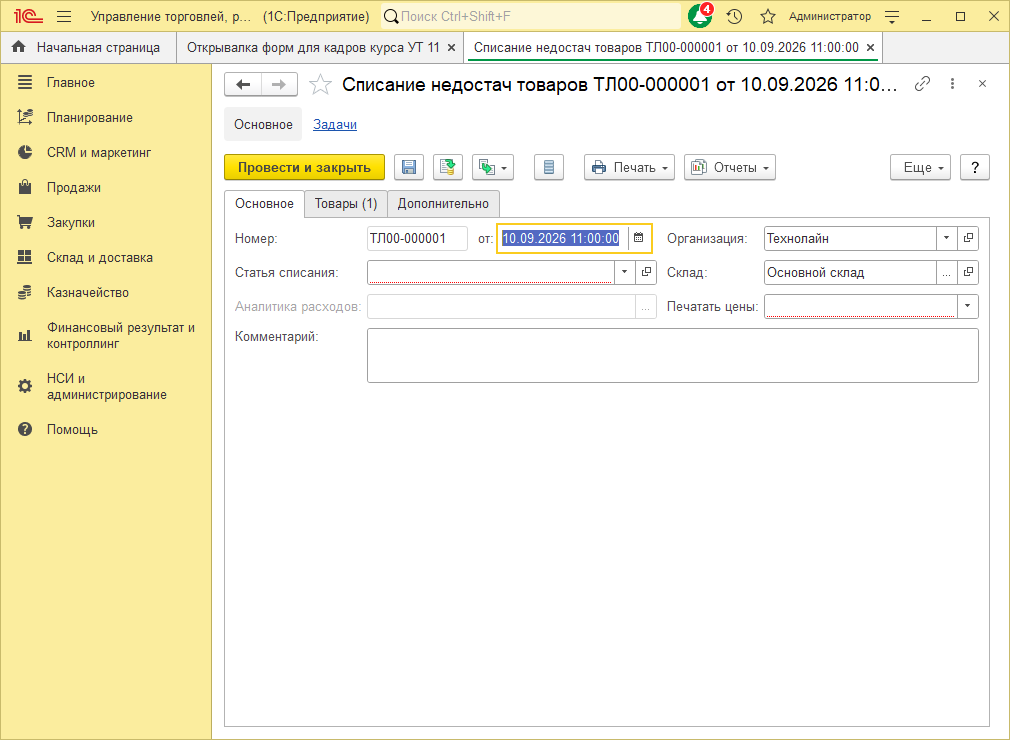Expand the create-based-on dropdown button
This screenshot has height=740, width=1010.
coord(493,167)
